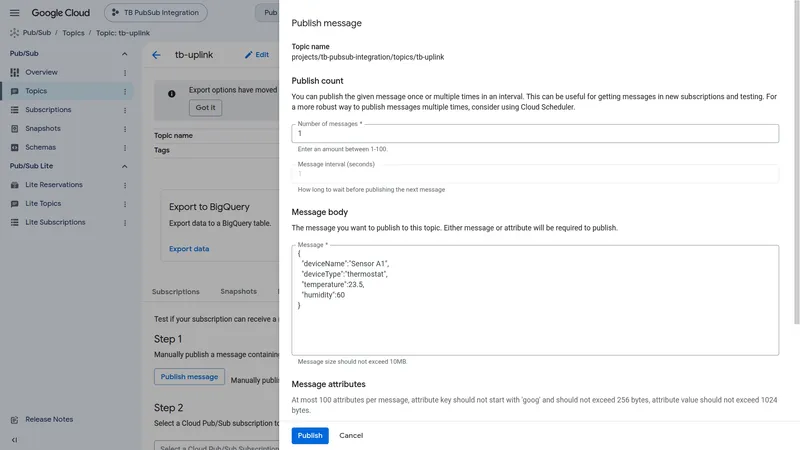The height and width of the screenshot is (450, 800).
Task: Open Lite Subscriptions in the sidebar
Action: (56, 222)
